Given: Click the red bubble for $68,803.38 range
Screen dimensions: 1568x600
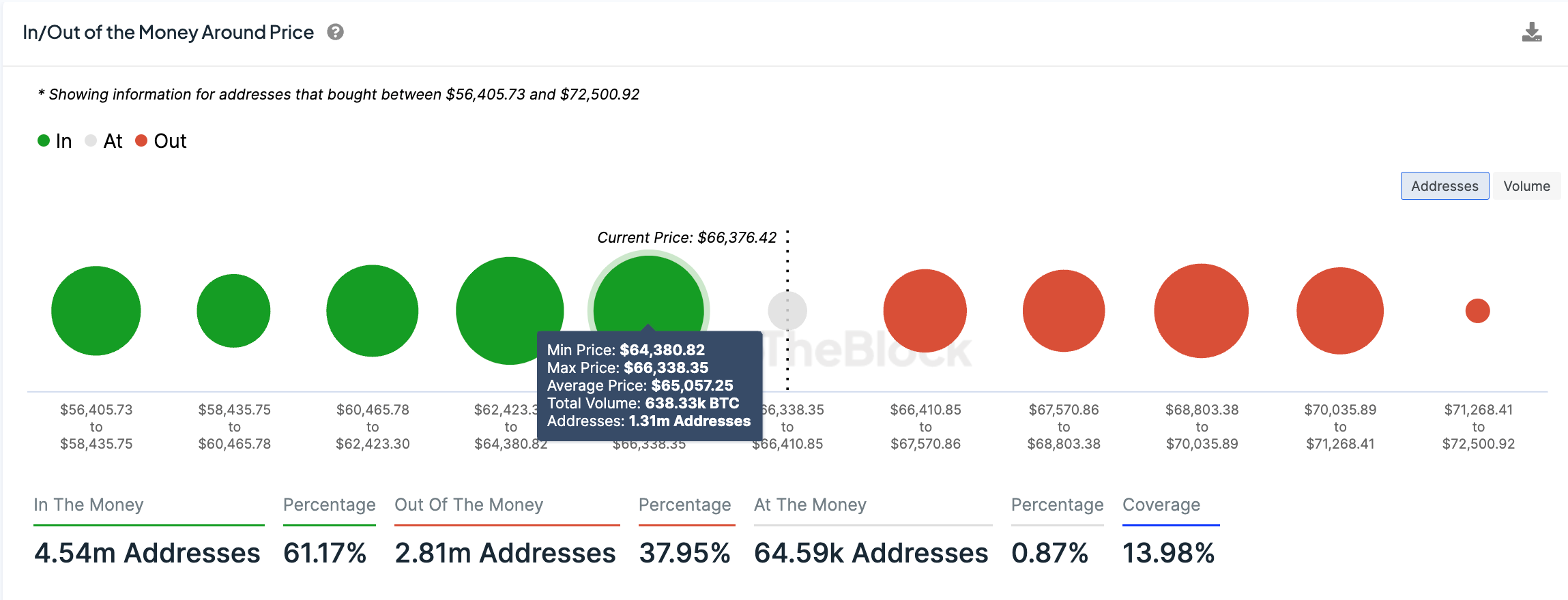Looking at the screenshot, I should [x=1202, y=311].
